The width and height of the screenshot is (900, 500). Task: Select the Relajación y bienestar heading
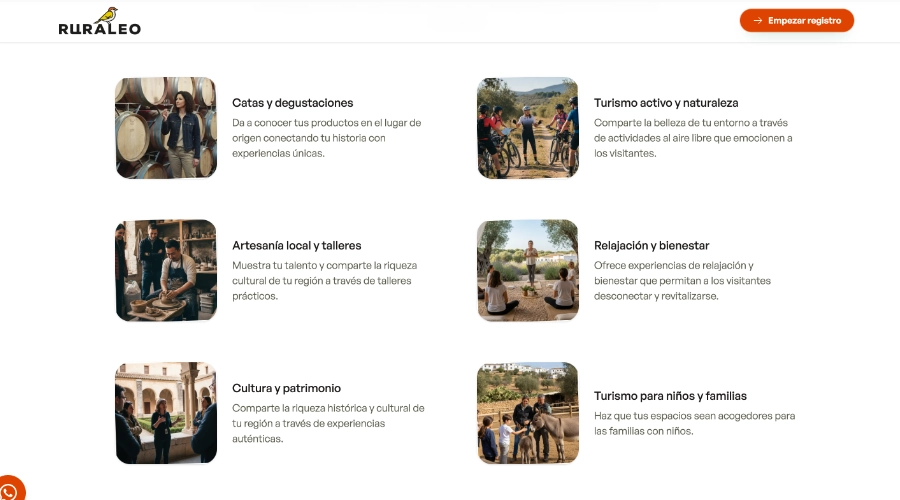click(651, 246)
